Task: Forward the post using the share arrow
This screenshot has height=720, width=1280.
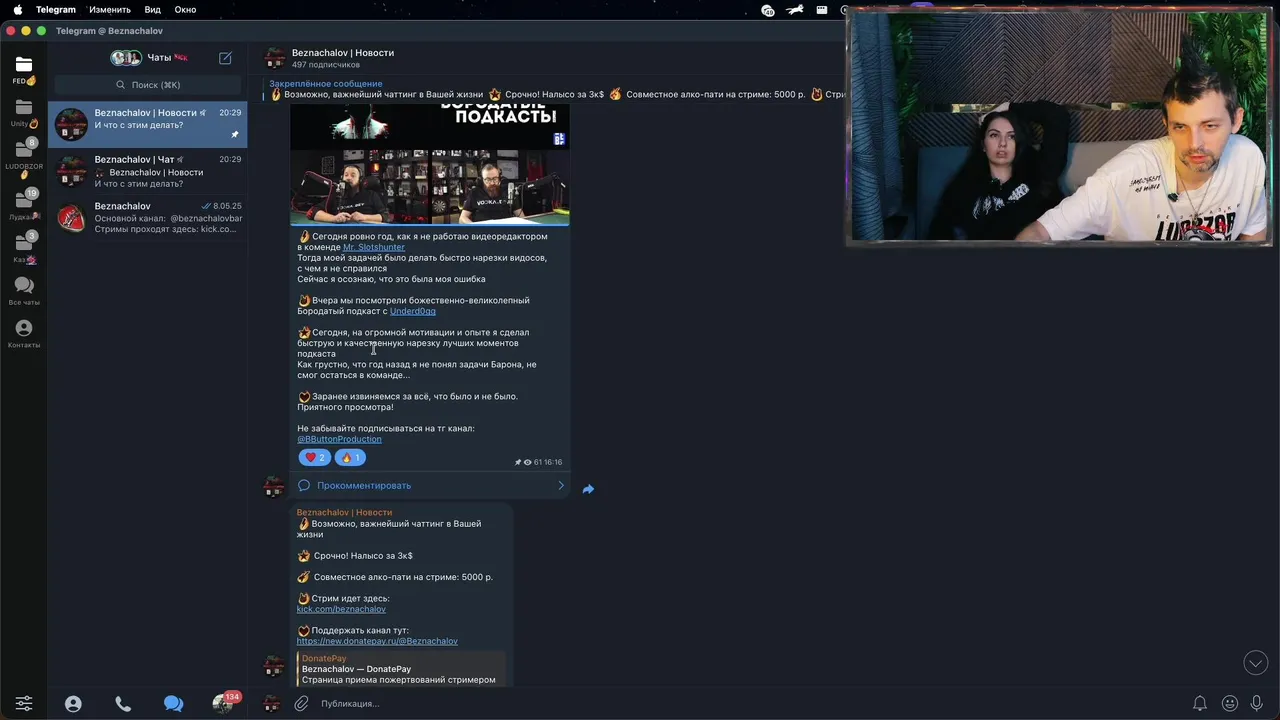Action: pos(588,489)
